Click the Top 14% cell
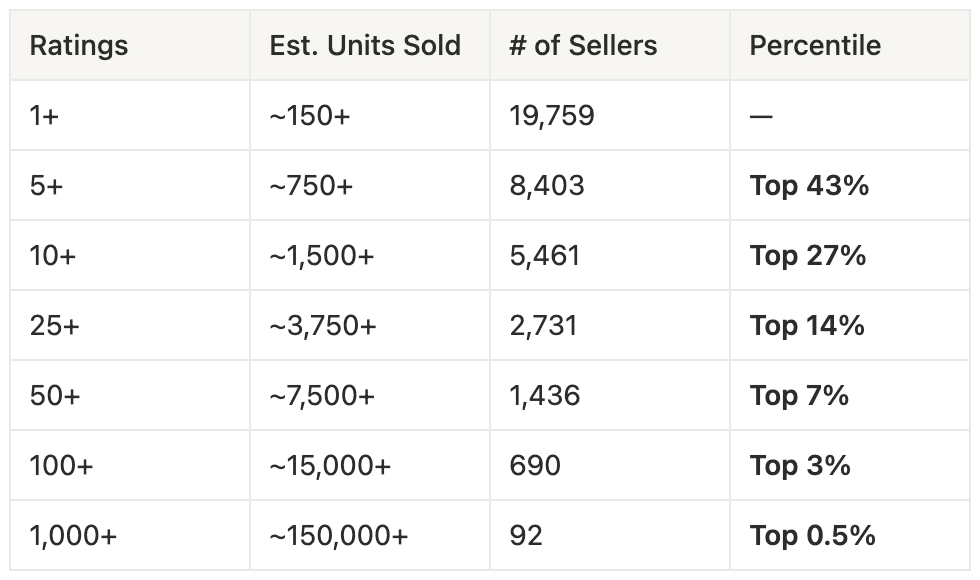 [807, 326]
